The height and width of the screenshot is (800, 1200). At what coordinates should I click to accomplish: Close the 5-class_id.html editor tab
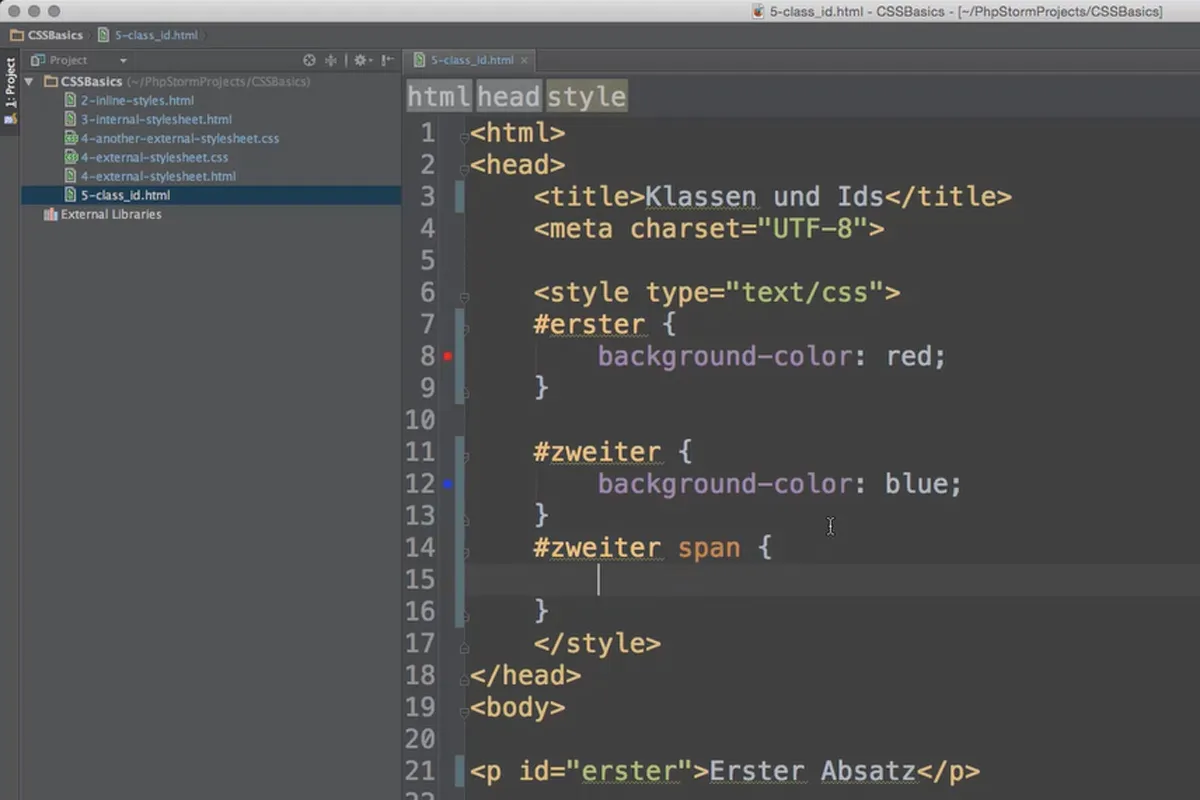click(x=524, y=60)
